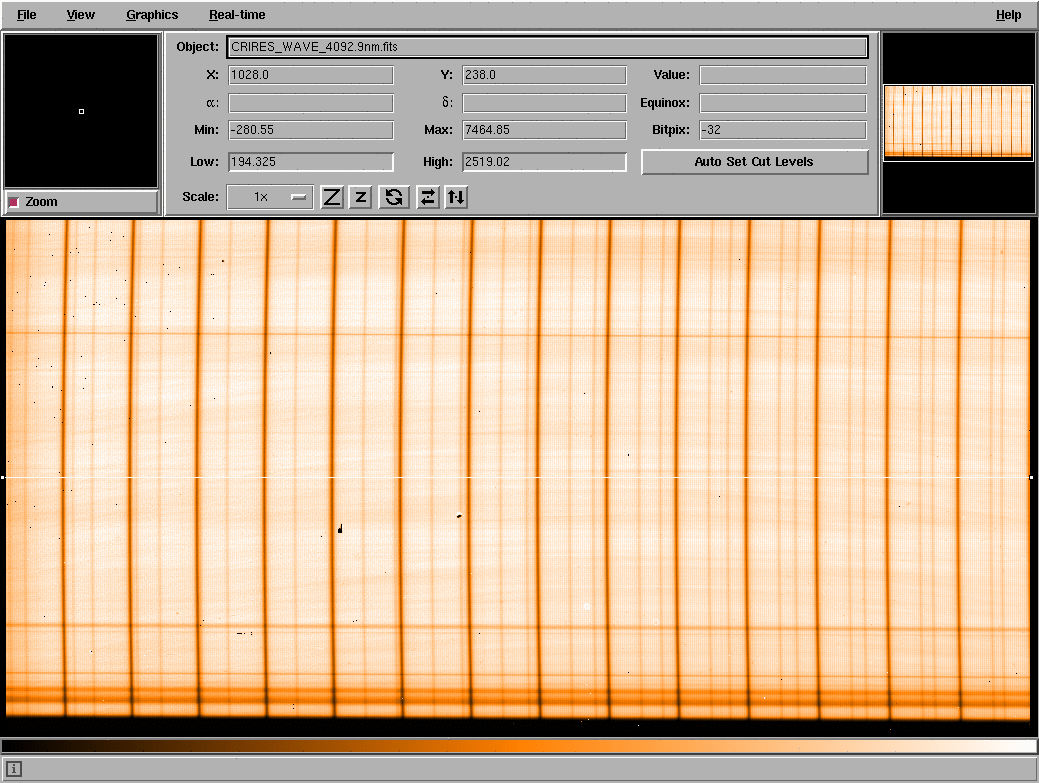Open the Graphics menu
This screenshot has width=1039, height=783.
[152, 15]
